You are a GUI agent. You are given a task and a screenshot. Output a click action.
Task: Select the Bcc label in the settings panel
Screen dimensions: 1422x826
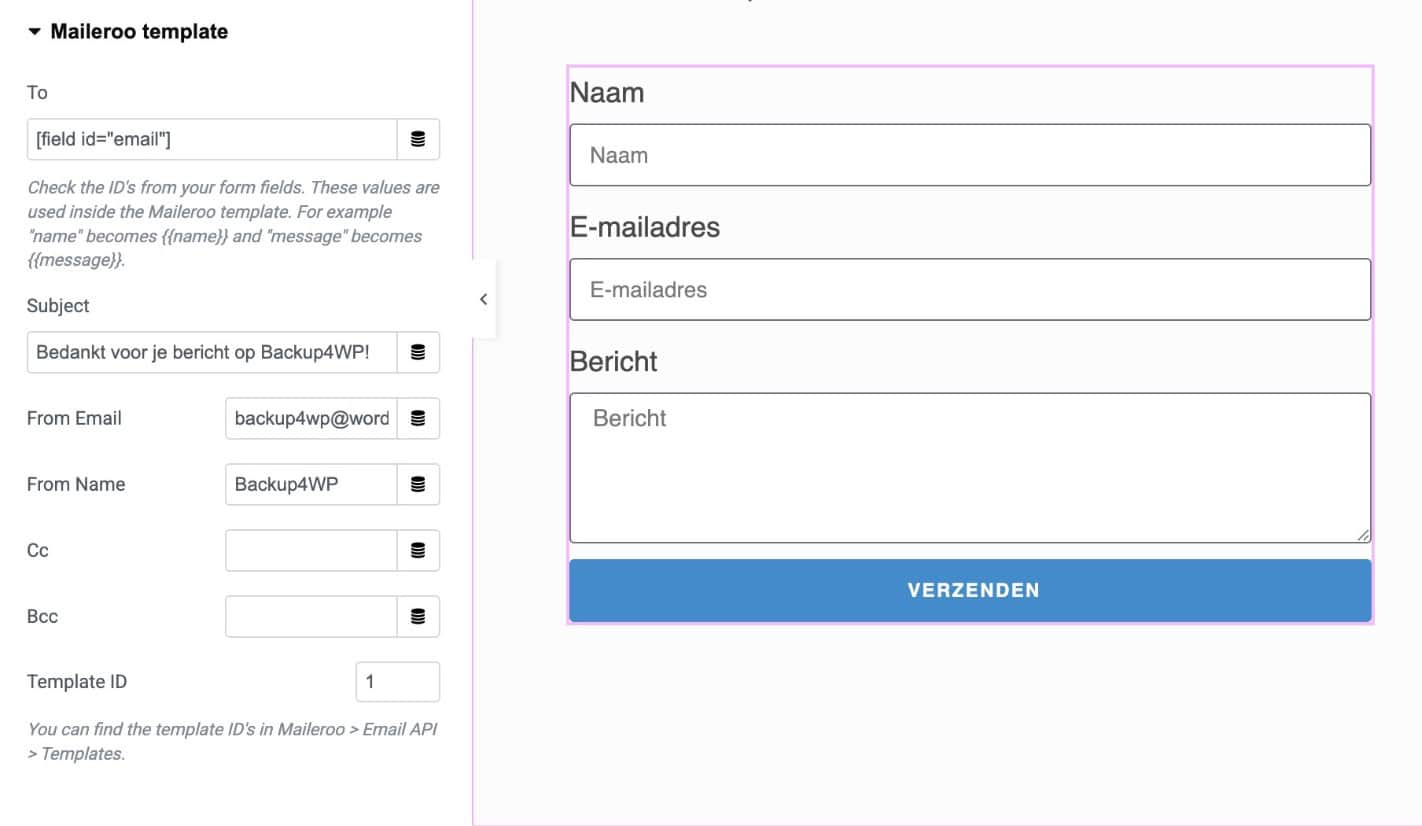[x=42, y=617]
